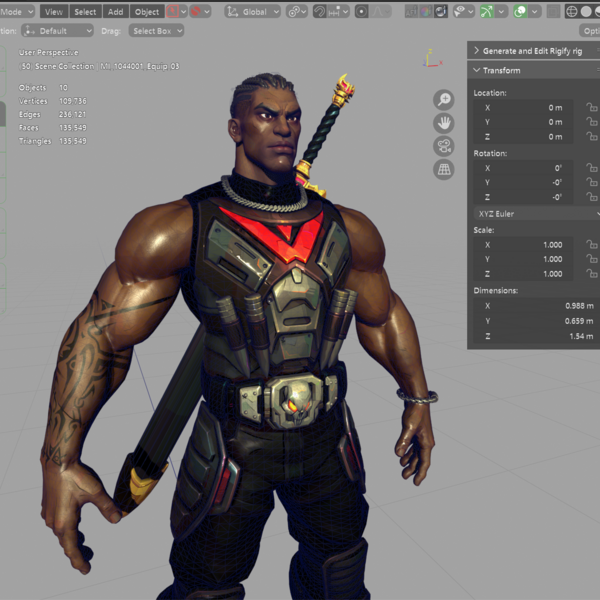Switch perspective/orthographic with the grid gizmo
The height and width of the screenshot is (600, 600).
click(x=443, y=169)
